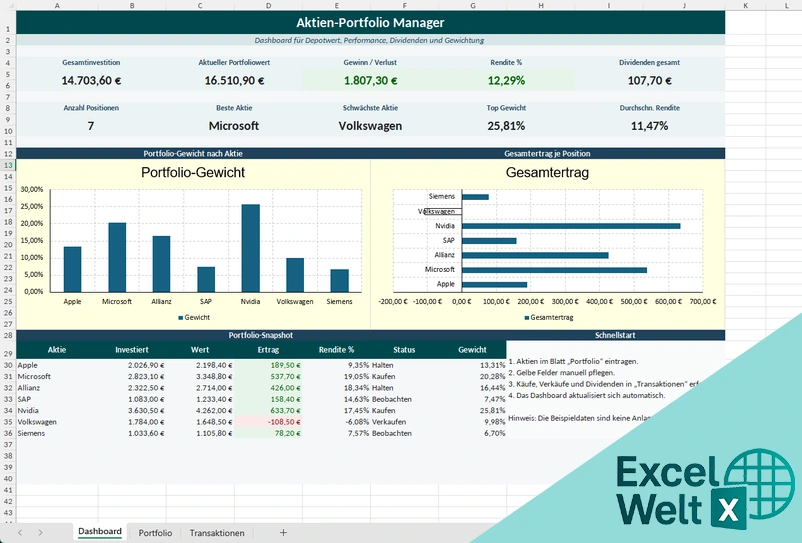Screen dimensions: 802x543
Task: Click Top Gewicht value 25,81%
Action: coord(506,126)
